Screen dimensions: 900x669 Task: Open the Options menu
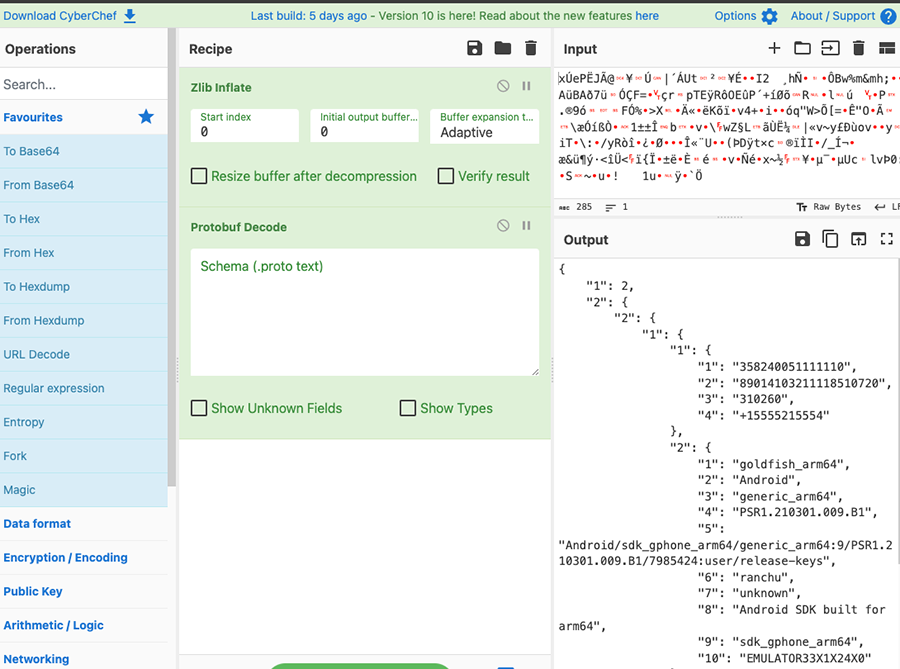pos(745,16)
